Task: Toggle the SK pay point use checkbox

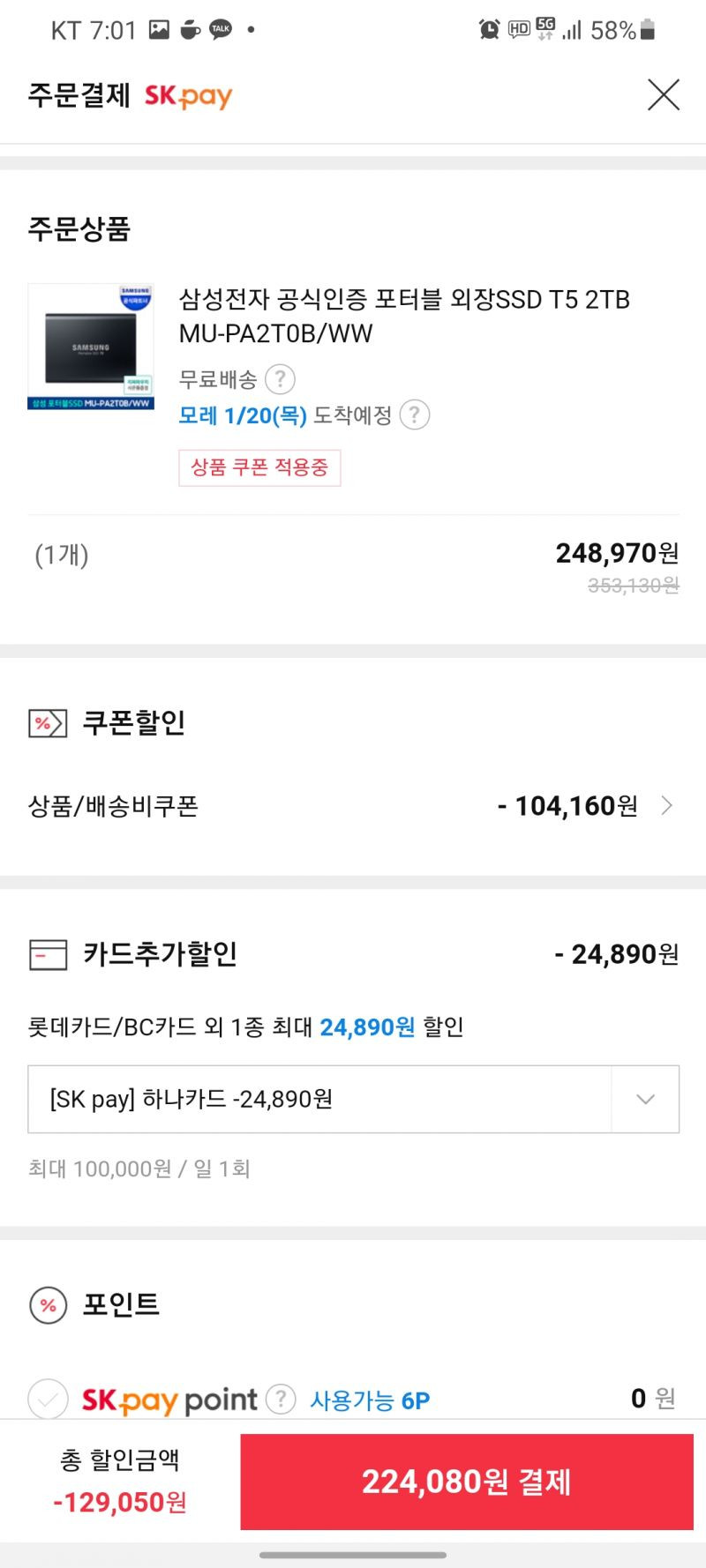Action: pyautogui.click(x=48, y=1399)
